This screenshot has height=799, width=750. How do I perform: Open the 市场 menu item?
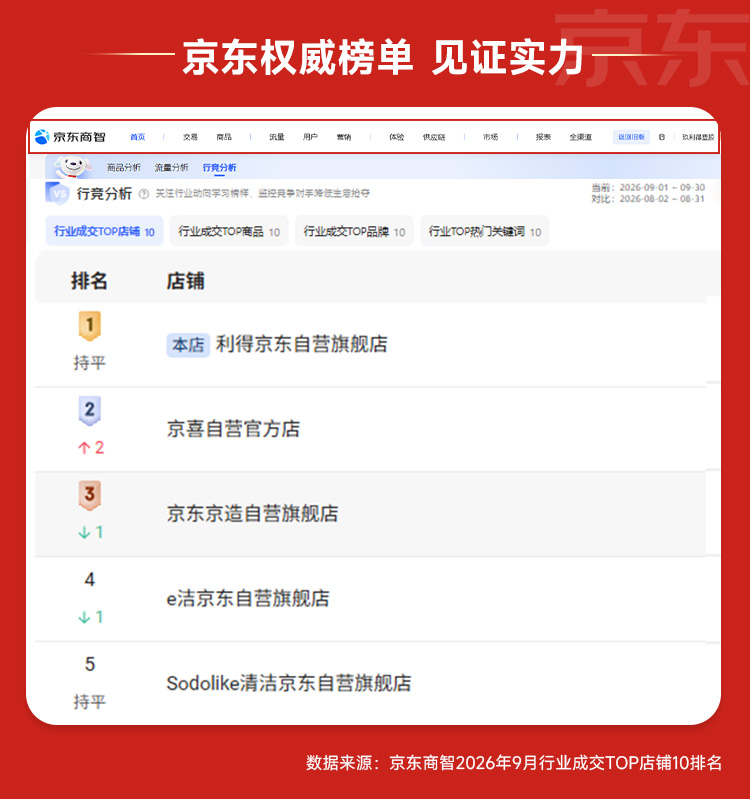coord(490,137)
